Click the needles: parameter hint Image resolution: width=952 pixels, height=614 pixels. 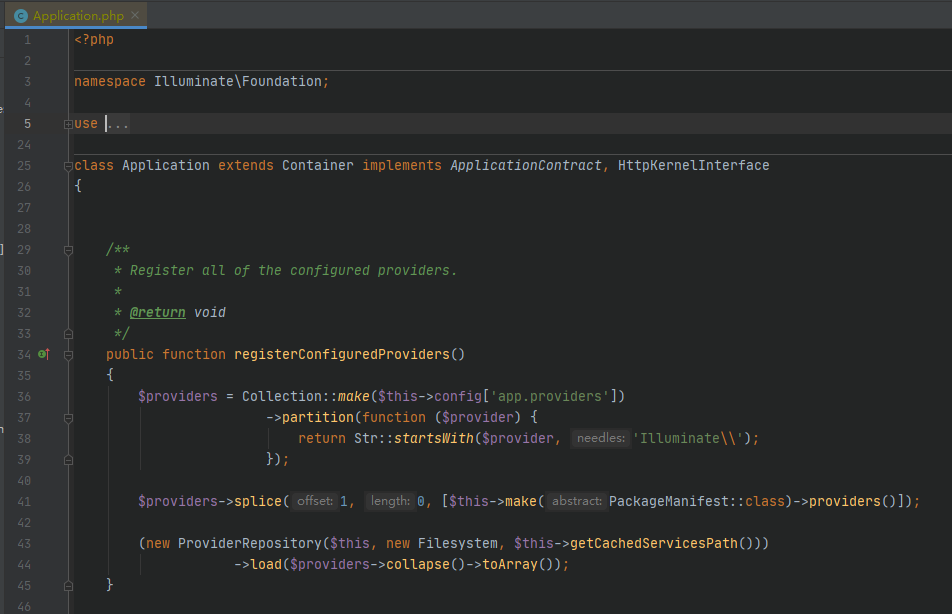600,438
